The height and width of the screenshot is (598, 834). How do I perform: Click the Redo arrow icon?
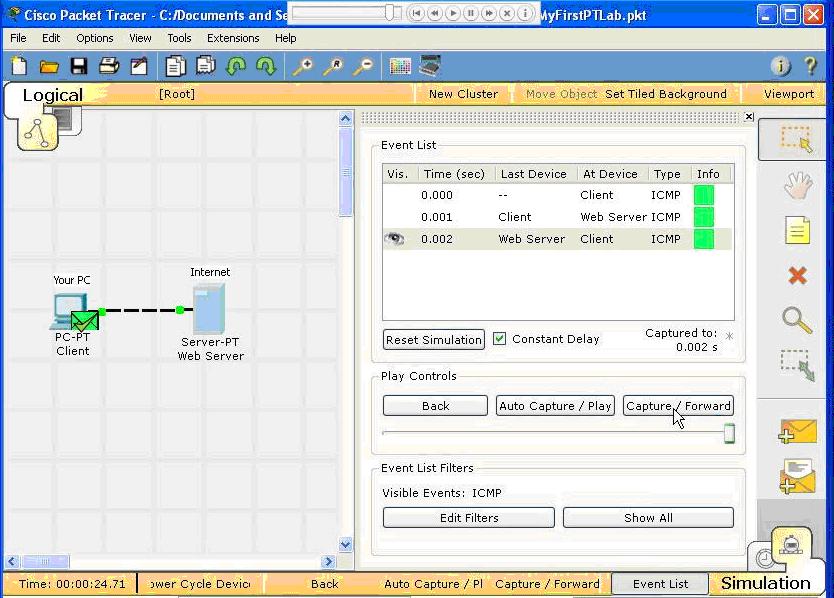(x=266, y=66)
